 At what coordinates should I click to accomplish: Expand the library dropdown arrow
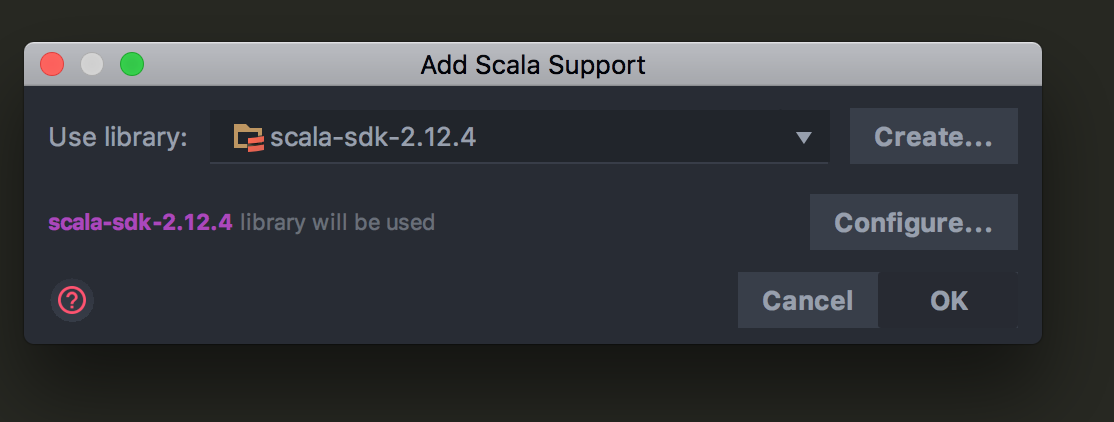(803, 138)
